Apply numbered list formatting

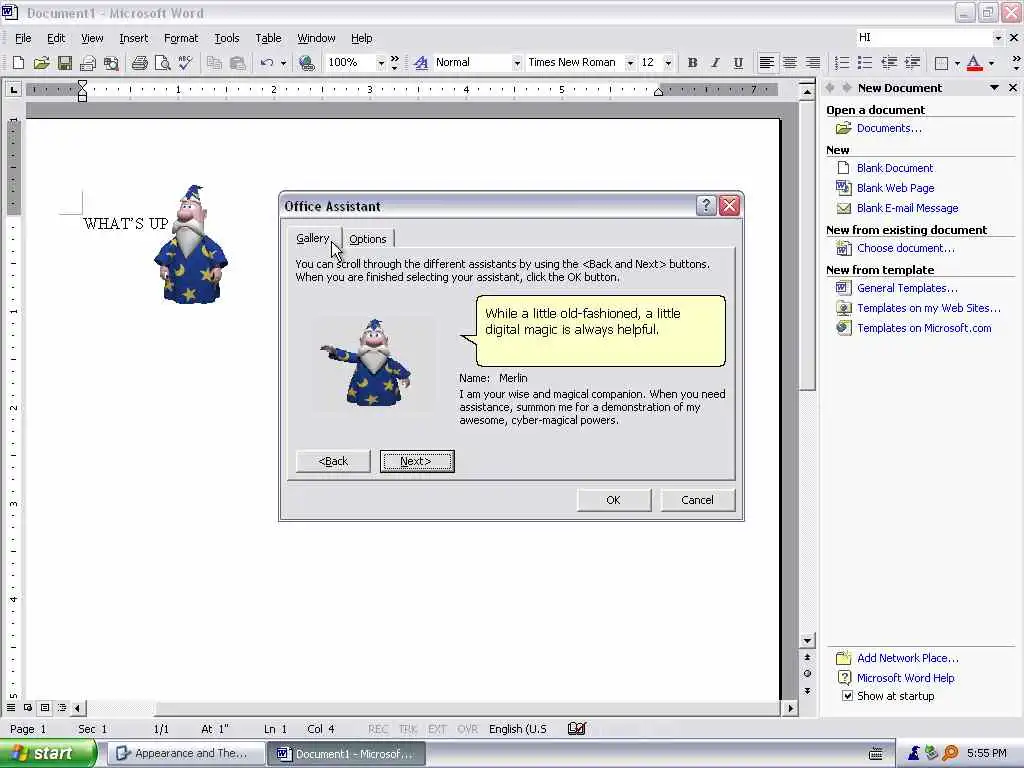(x=842, y=63)
